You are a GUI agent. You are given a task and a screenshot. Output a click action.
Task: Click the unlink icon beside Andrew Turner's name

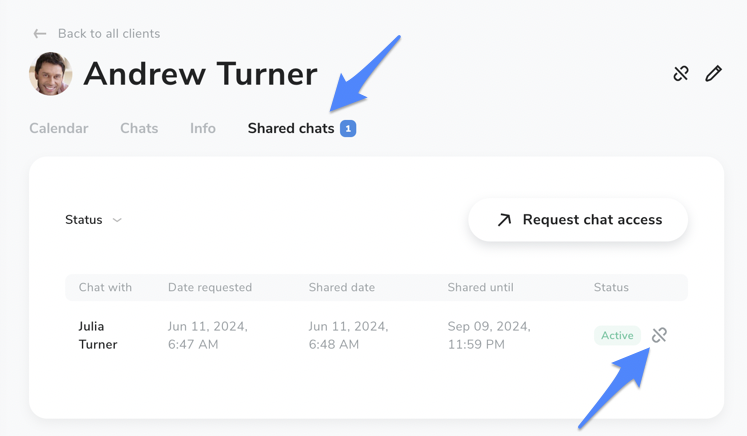681,73
